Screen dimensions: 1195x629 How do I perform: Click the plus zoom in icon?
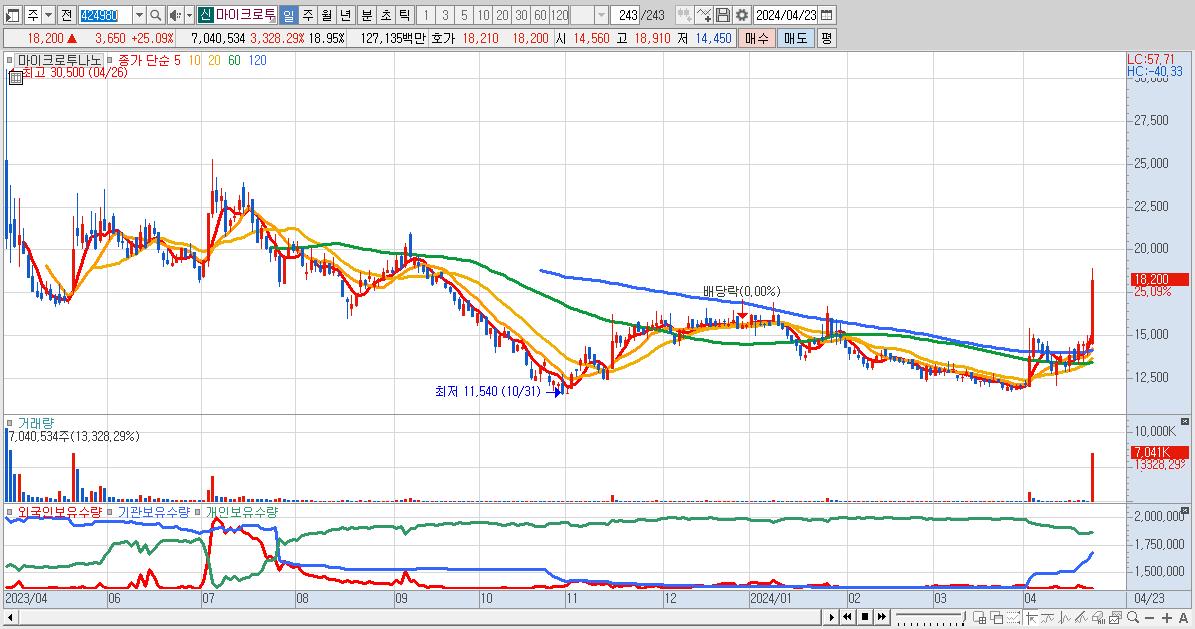pyautogui.click(x=1167, y=618)
